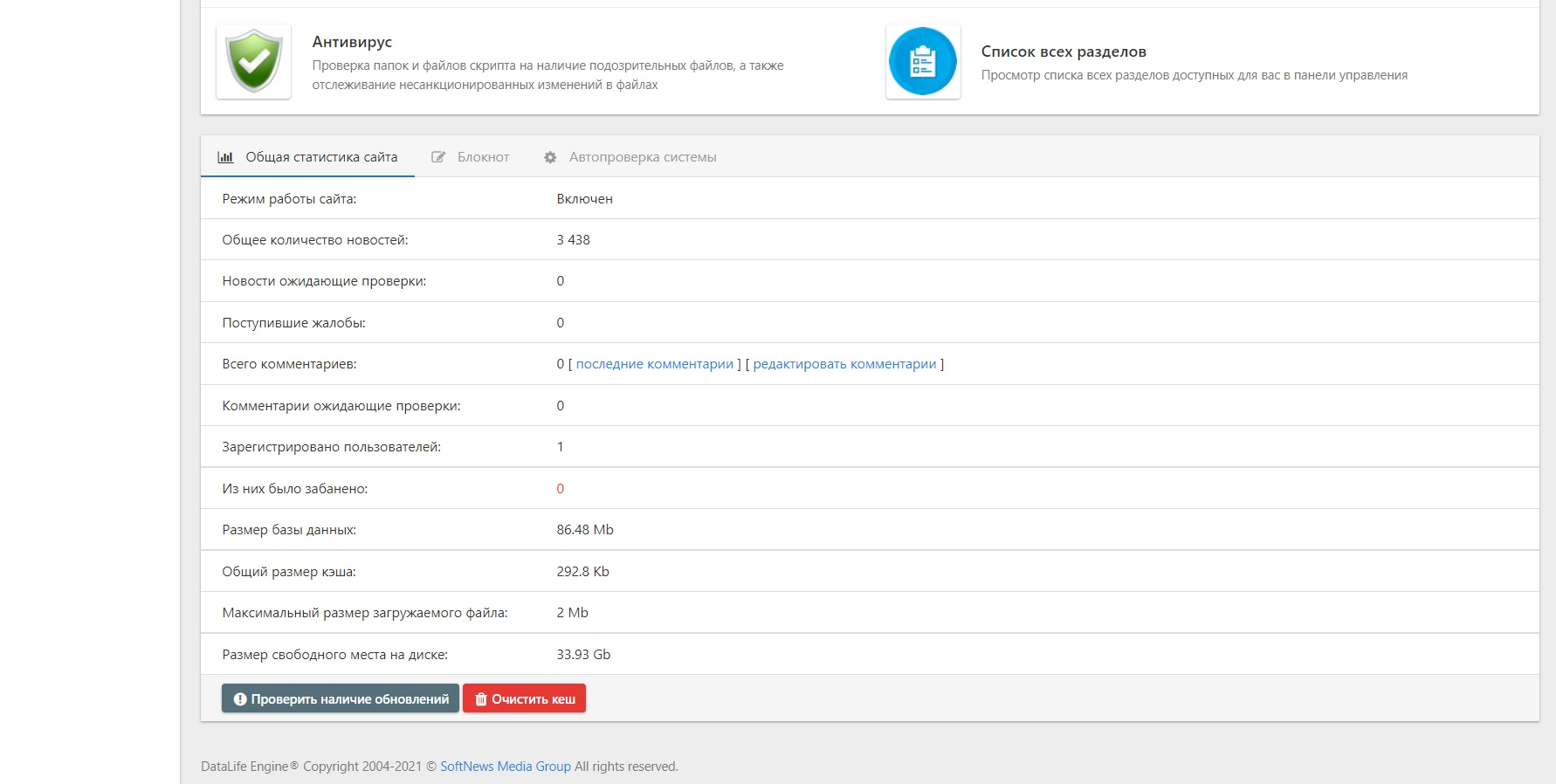Screen dimensions: 1556x784
Task: Click the red banned users count
Action: click(x=561, y=489)
